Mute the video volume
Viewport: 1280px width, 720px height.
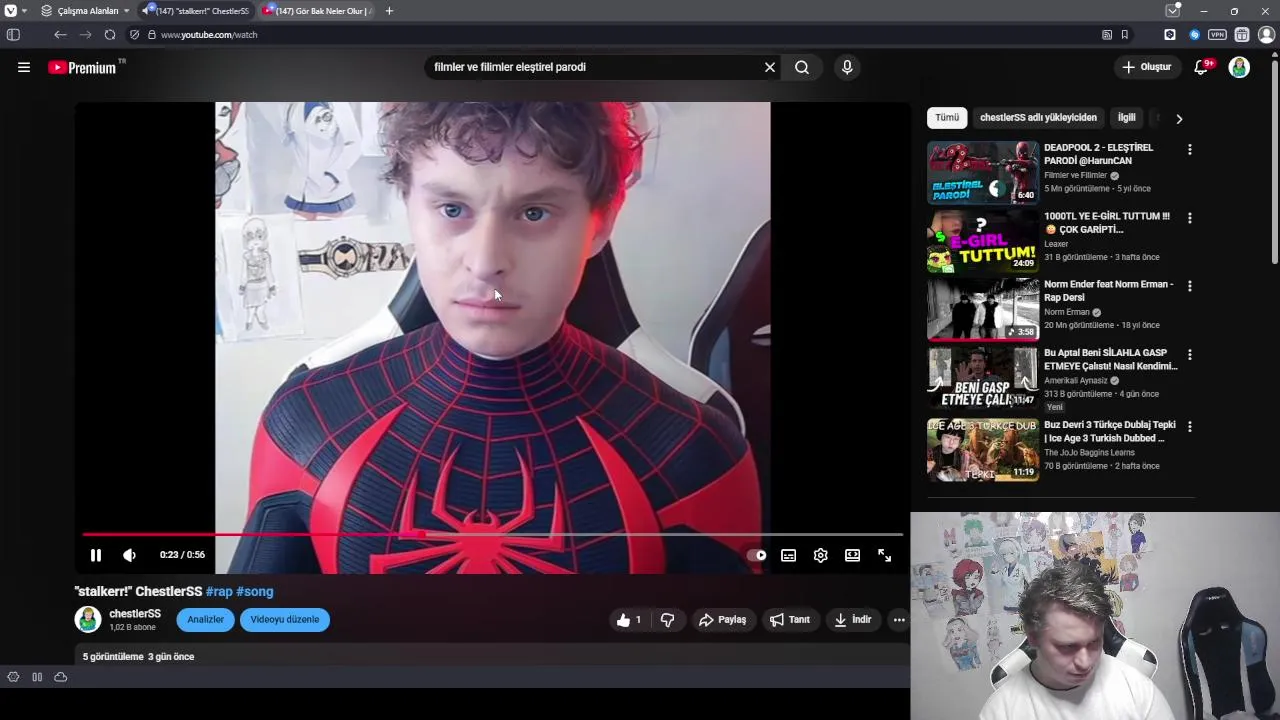coord(129,555)
